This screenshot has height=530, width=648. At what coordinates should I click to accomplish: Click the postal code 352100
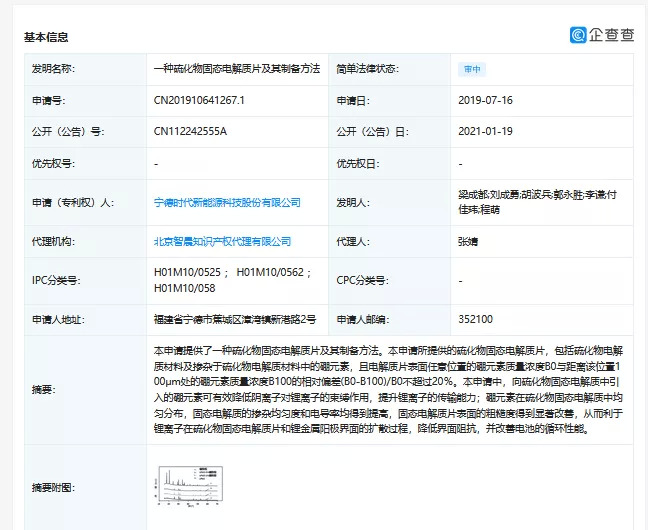click(475, 320)
